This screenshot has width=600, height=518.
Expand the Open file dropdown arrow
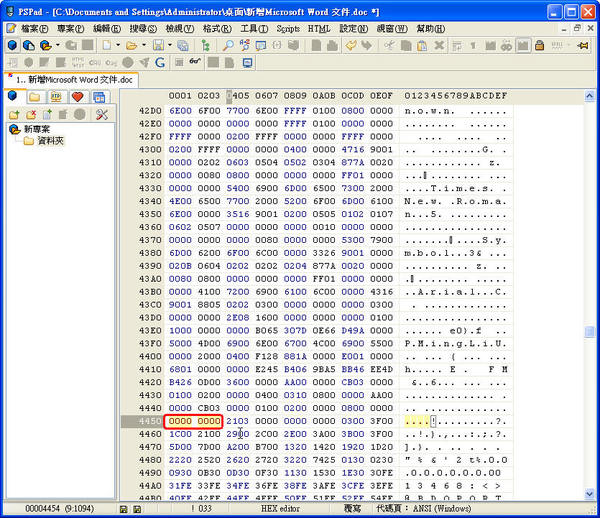click(x=143, y=46)
